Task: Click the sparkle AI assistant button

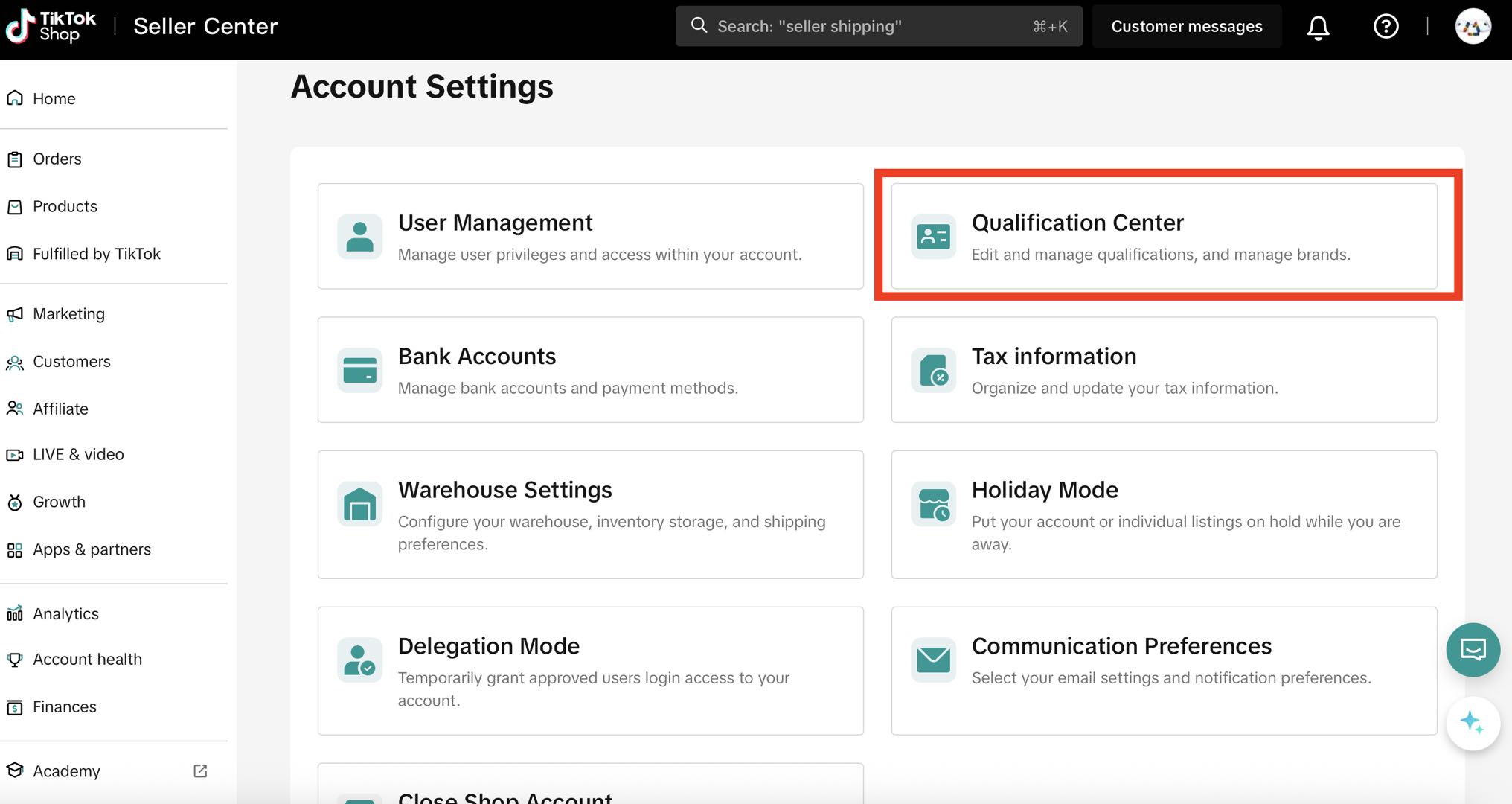Action: [x=1472, y=723]
